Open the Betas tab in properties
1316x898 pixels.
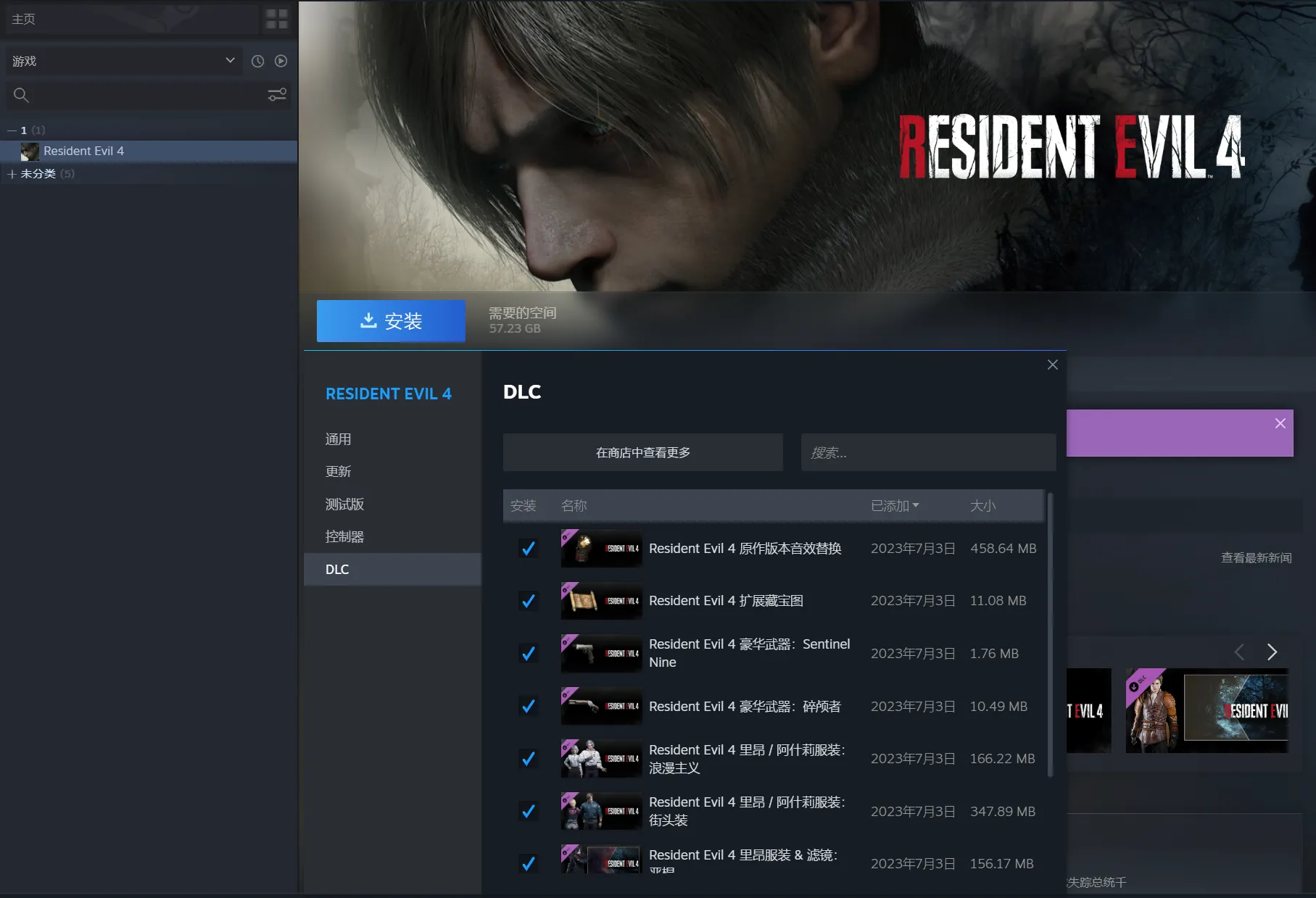(344, 504)
